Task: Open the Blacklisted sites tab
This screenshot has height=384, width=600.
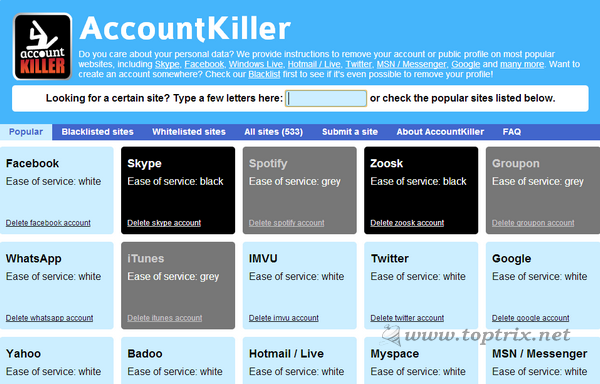Action: point(98,132)
